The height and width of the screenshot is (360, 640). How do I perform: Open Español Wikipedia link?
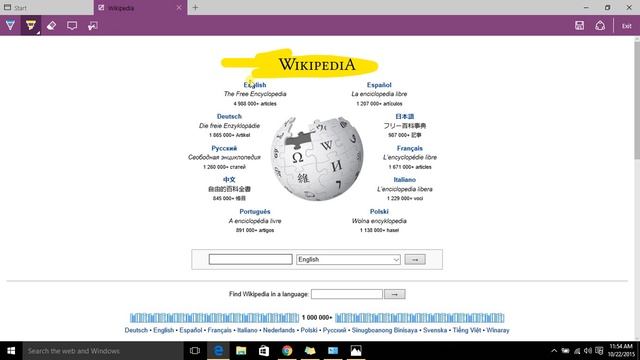[x=379, y=85]
